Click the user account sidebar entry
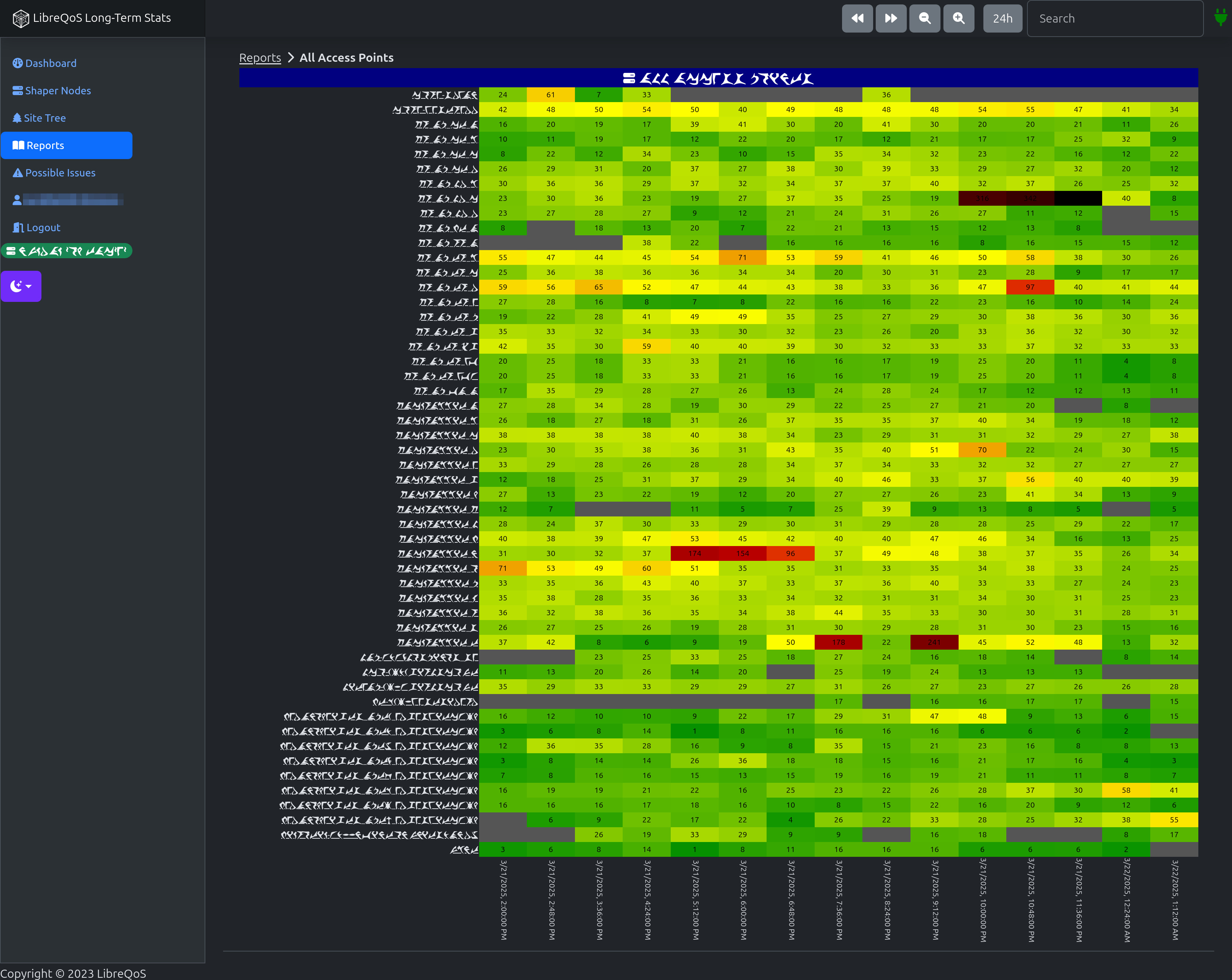Image resolution: width=1232 pixels, height=980 pixels. pos(67,200)
